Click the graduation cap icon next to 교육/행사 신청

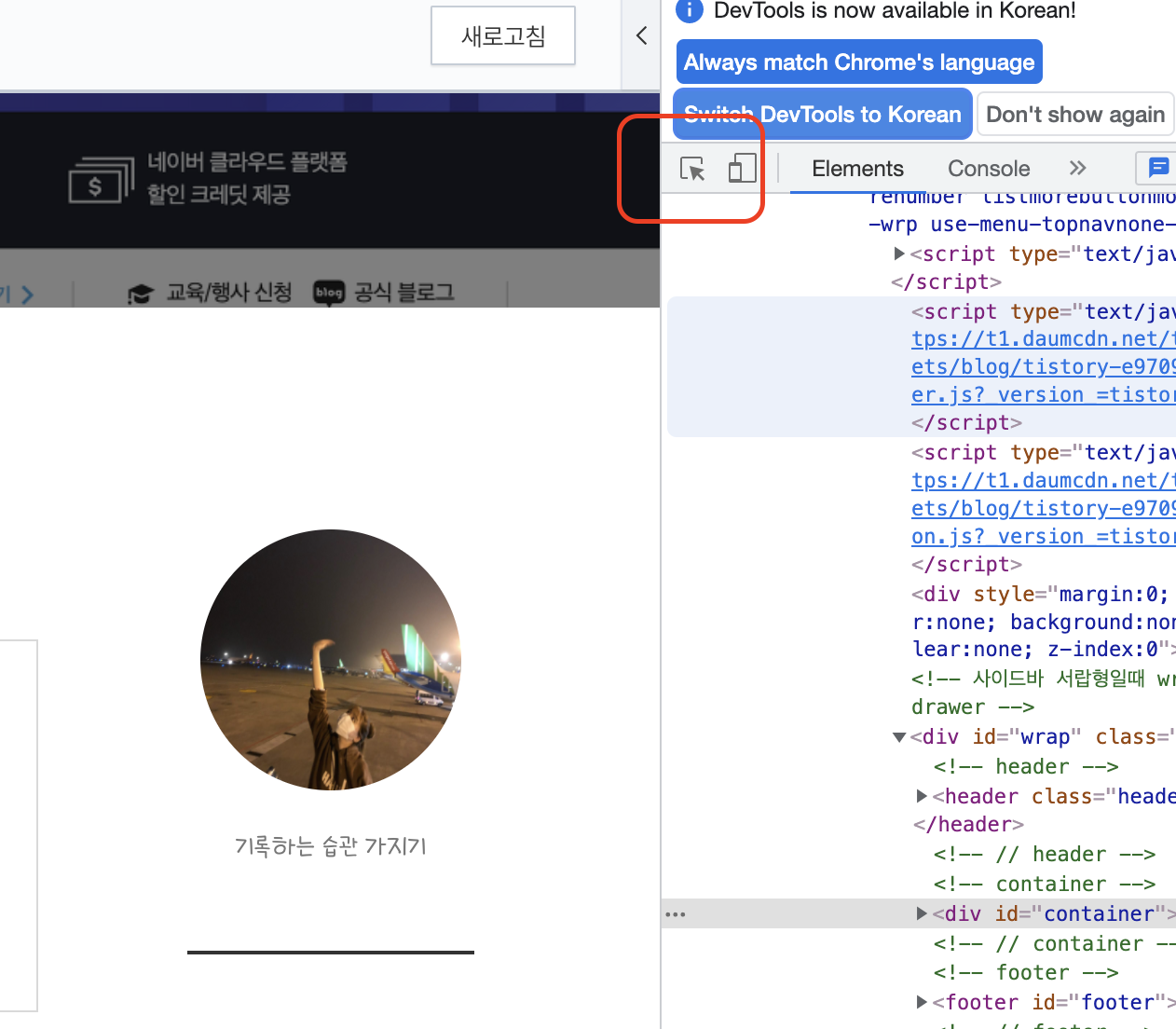point(141,294)
